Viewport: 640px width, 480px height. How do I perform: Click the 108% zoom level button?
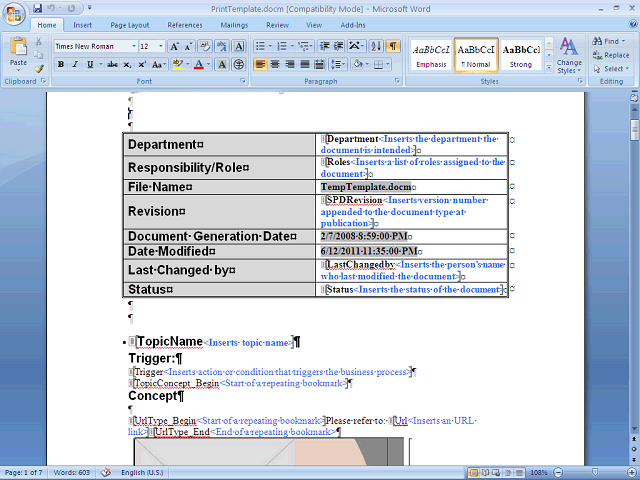click(x=539, y=473)
